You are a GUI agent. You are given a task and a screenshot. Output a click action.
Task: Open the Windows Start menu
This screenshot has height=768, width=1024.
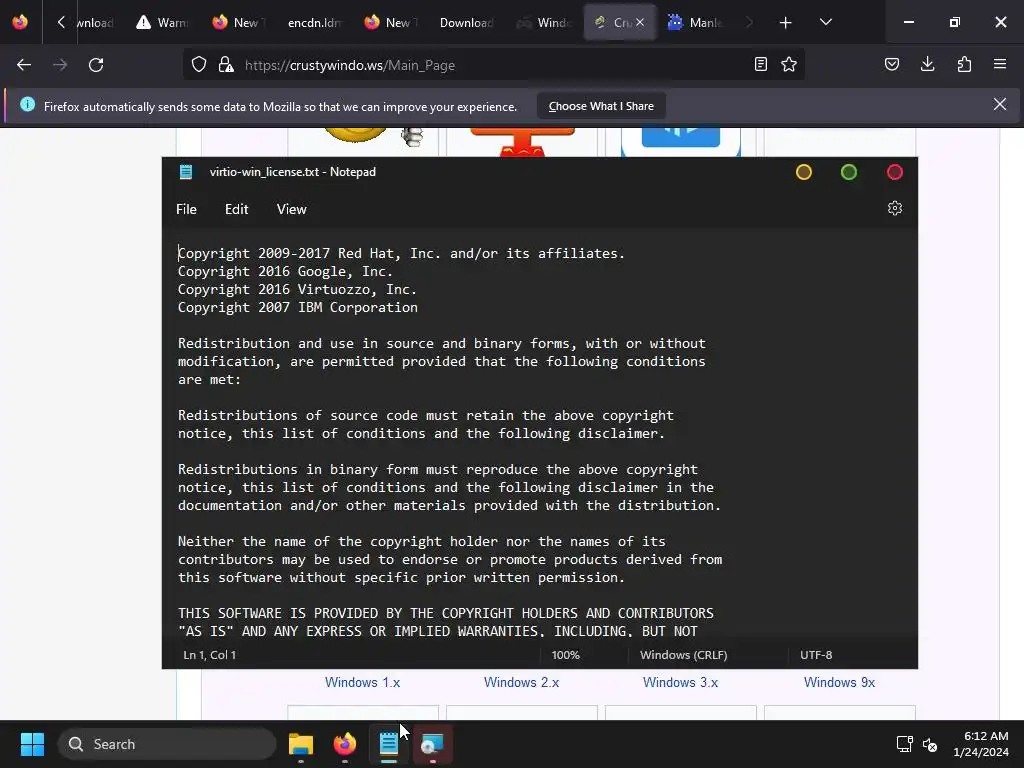[x=32, y=744]
